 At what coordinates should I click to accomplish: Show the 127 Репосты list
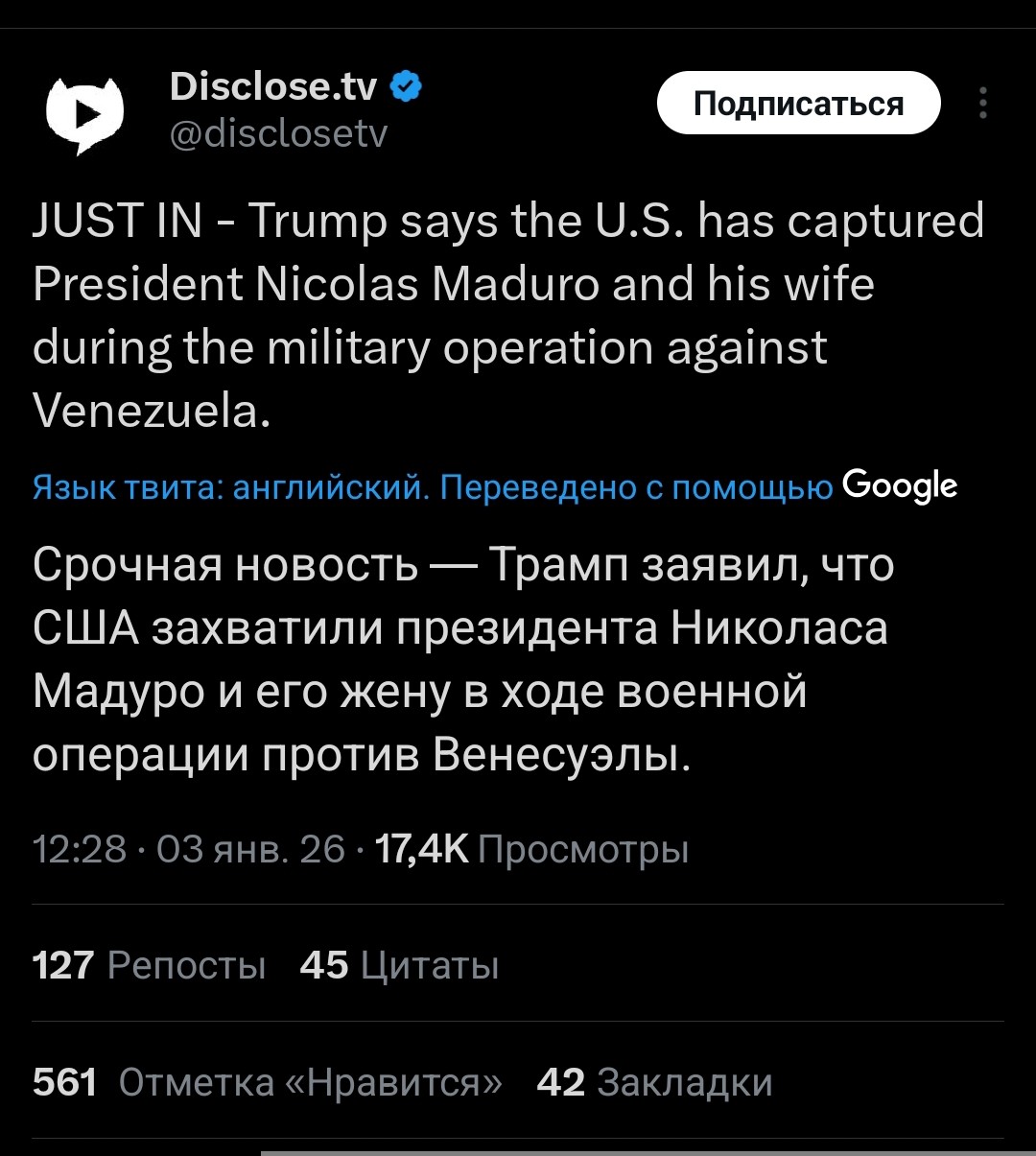pos(149,965)
